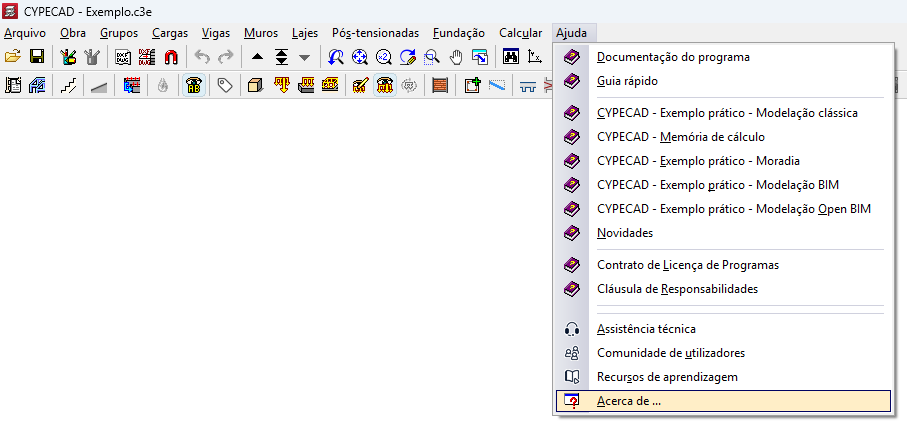Click the 3D box view icon

point(255,86)
